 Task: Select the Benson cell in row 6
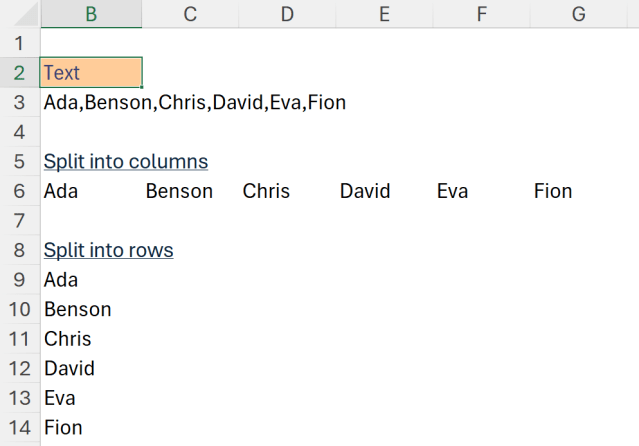click(x=180, y=191)
